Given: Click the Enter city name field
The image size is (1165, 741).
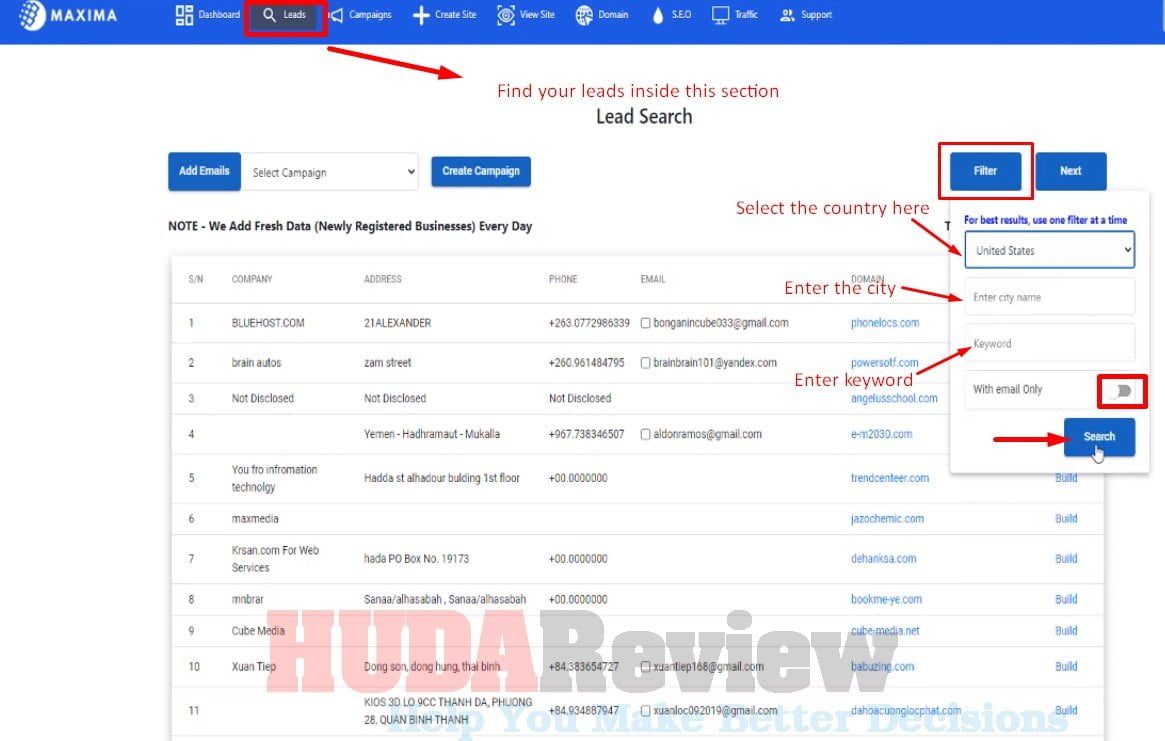Looking at the screenshot, I should point(1049,297).
